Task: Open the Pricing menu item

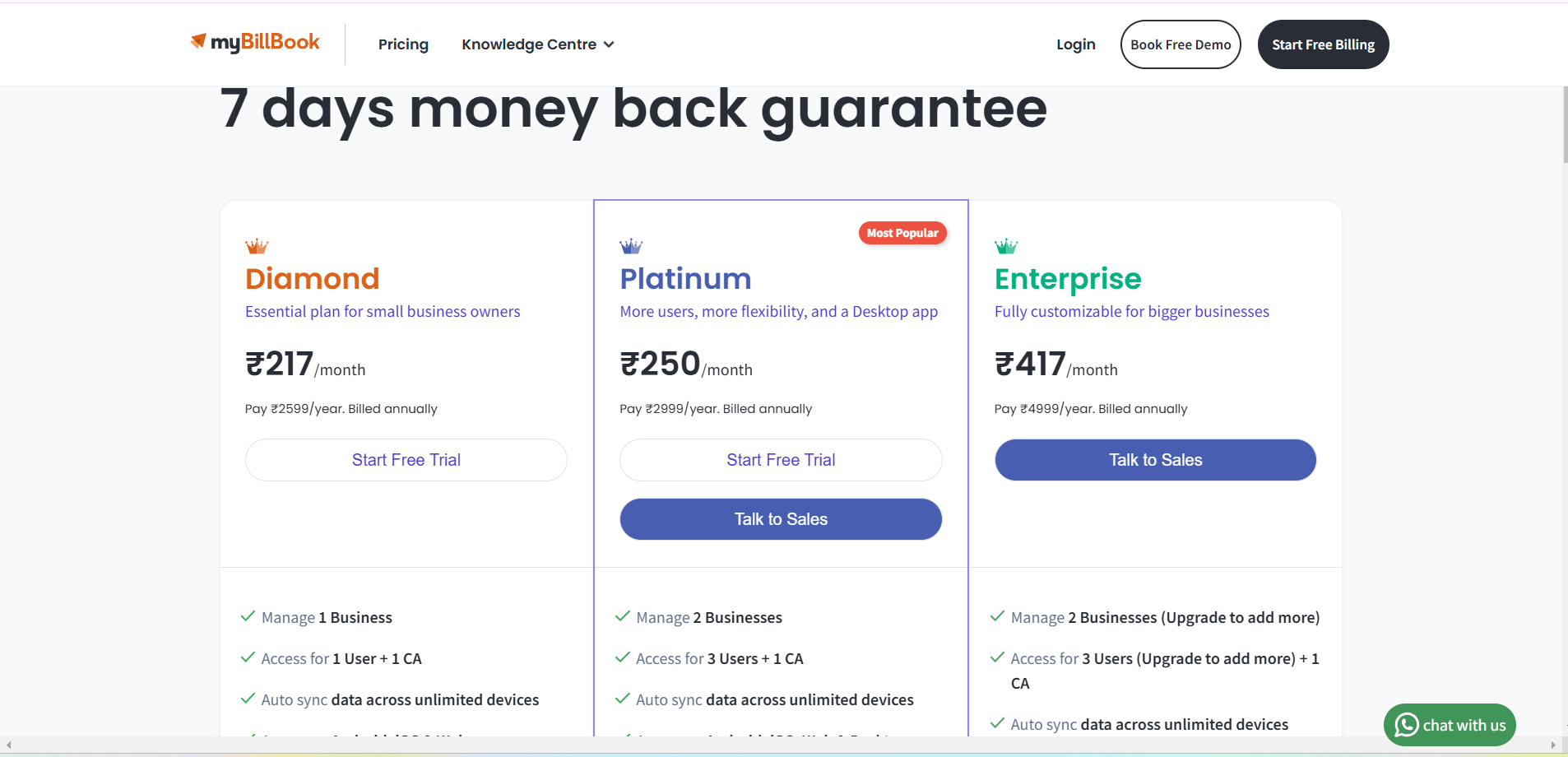Action: tap(403, 44)
